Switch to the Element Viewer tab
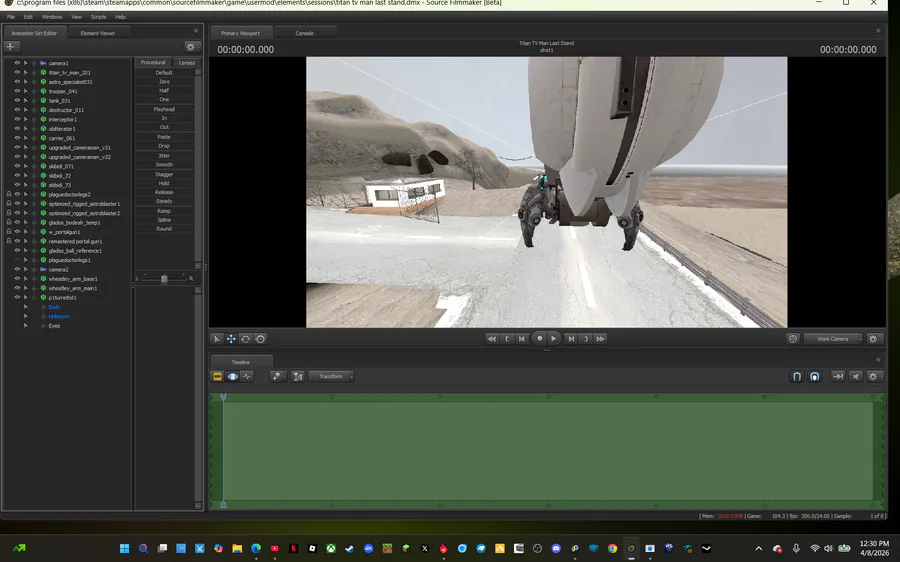 point(98,33)
